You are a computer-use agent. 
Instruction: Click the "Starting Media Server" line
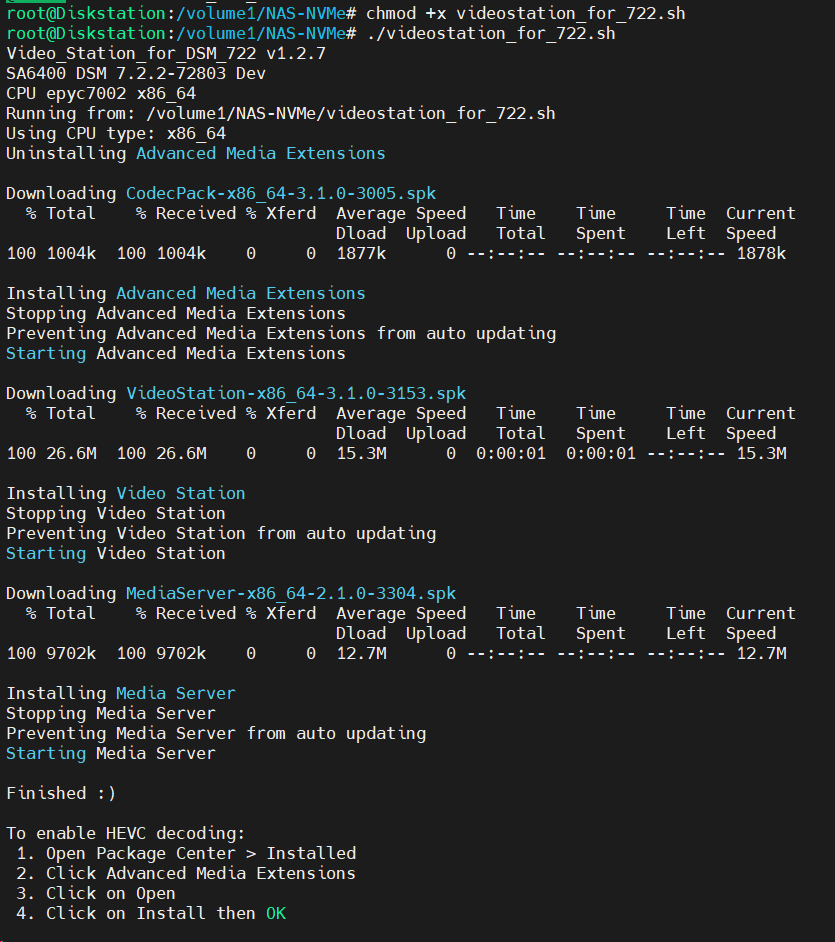(x=111, y=753)
